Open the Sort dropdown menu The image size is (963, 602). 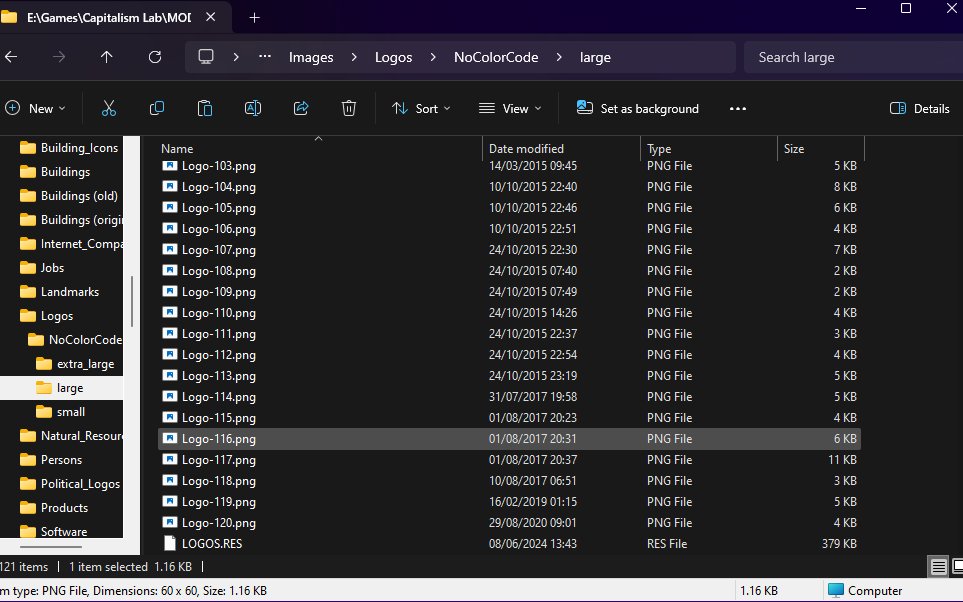point(421,109)
